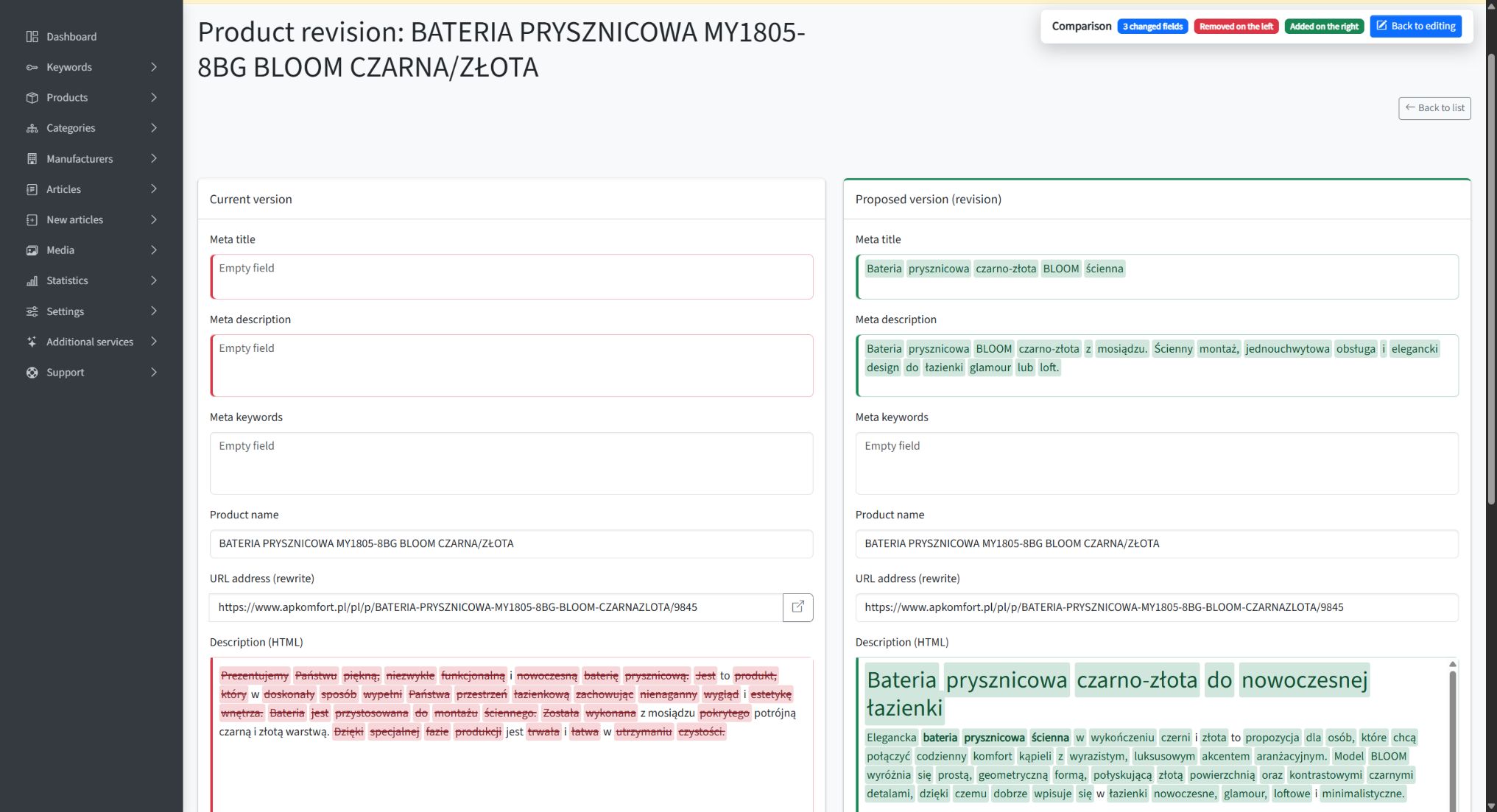Click the current Meta description empty field
The height and width of the screenshot is (812, 1497).
point(512,366)
